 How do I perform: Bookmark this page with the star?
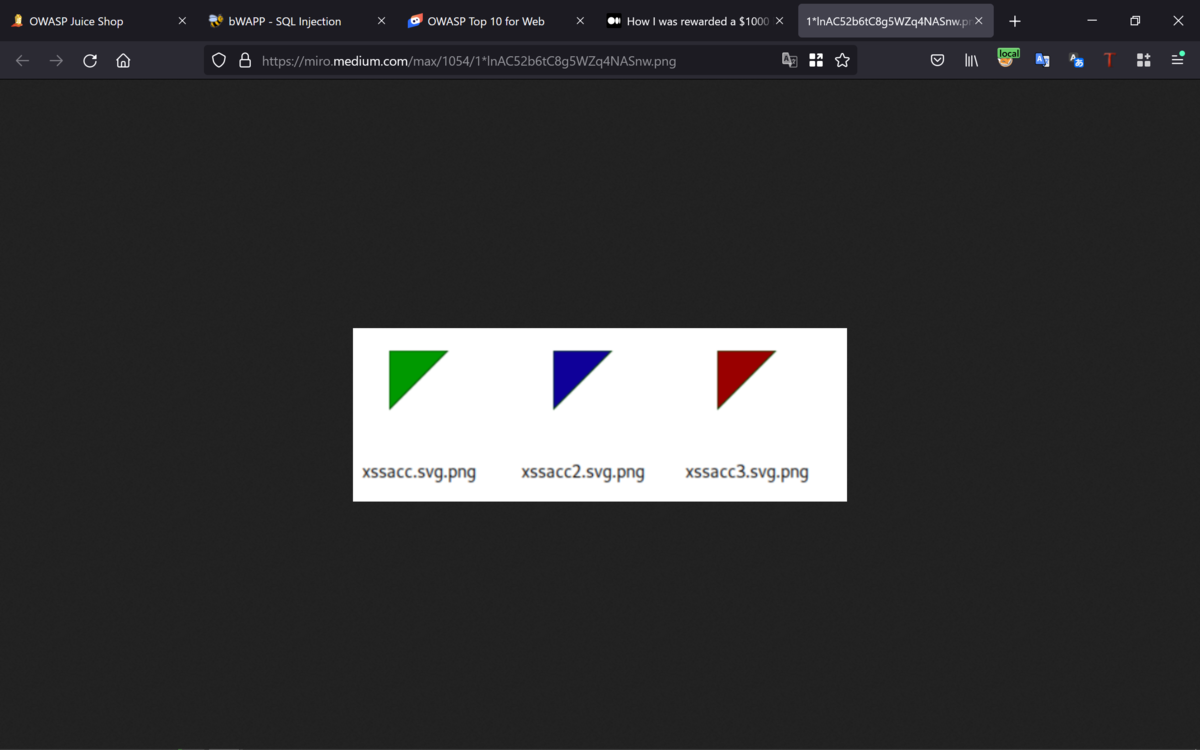coord(842,61)
